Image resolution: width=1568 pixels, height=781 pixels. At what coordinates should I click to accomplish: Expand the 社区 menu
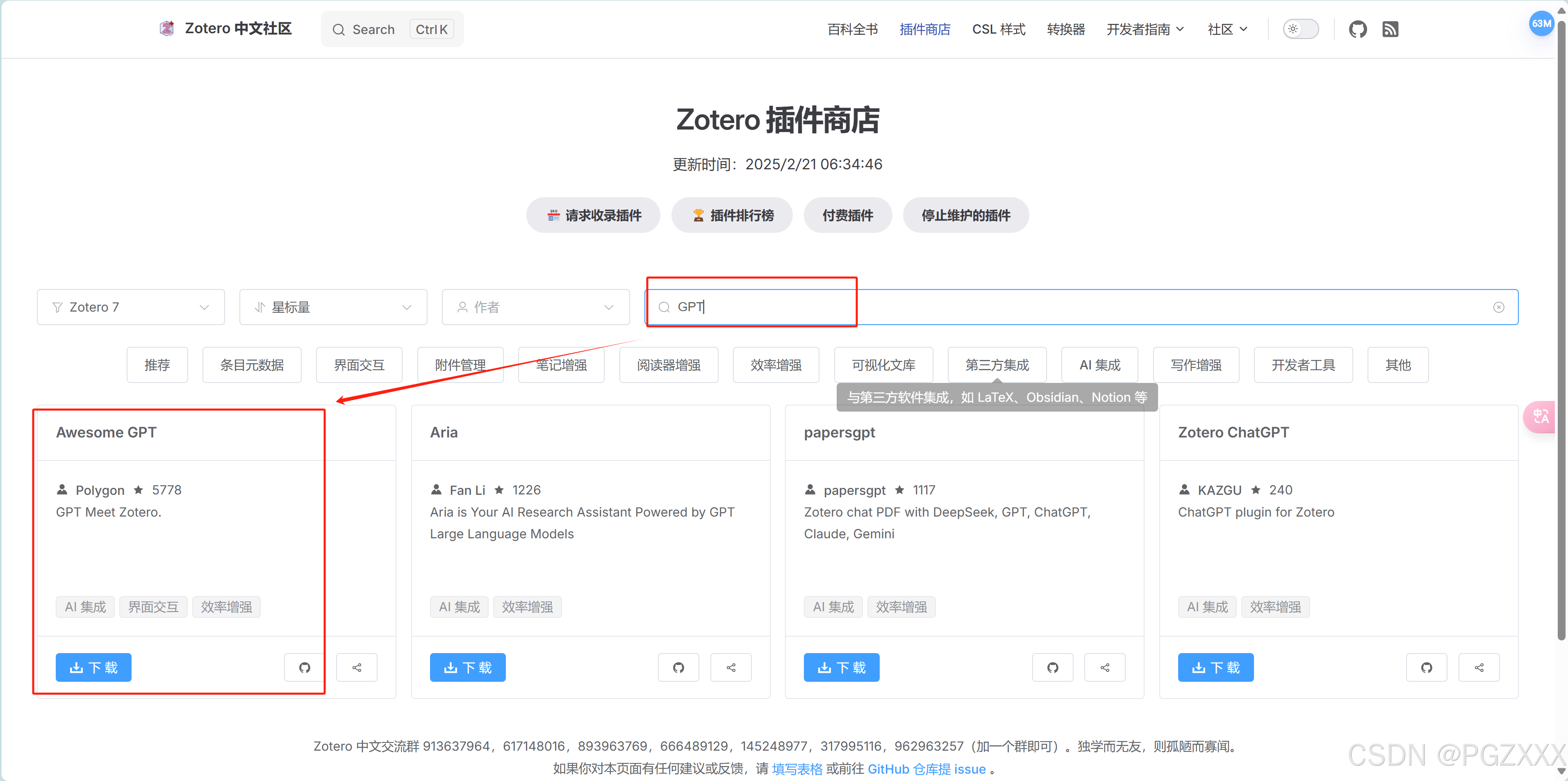[x=1227, y=29]
